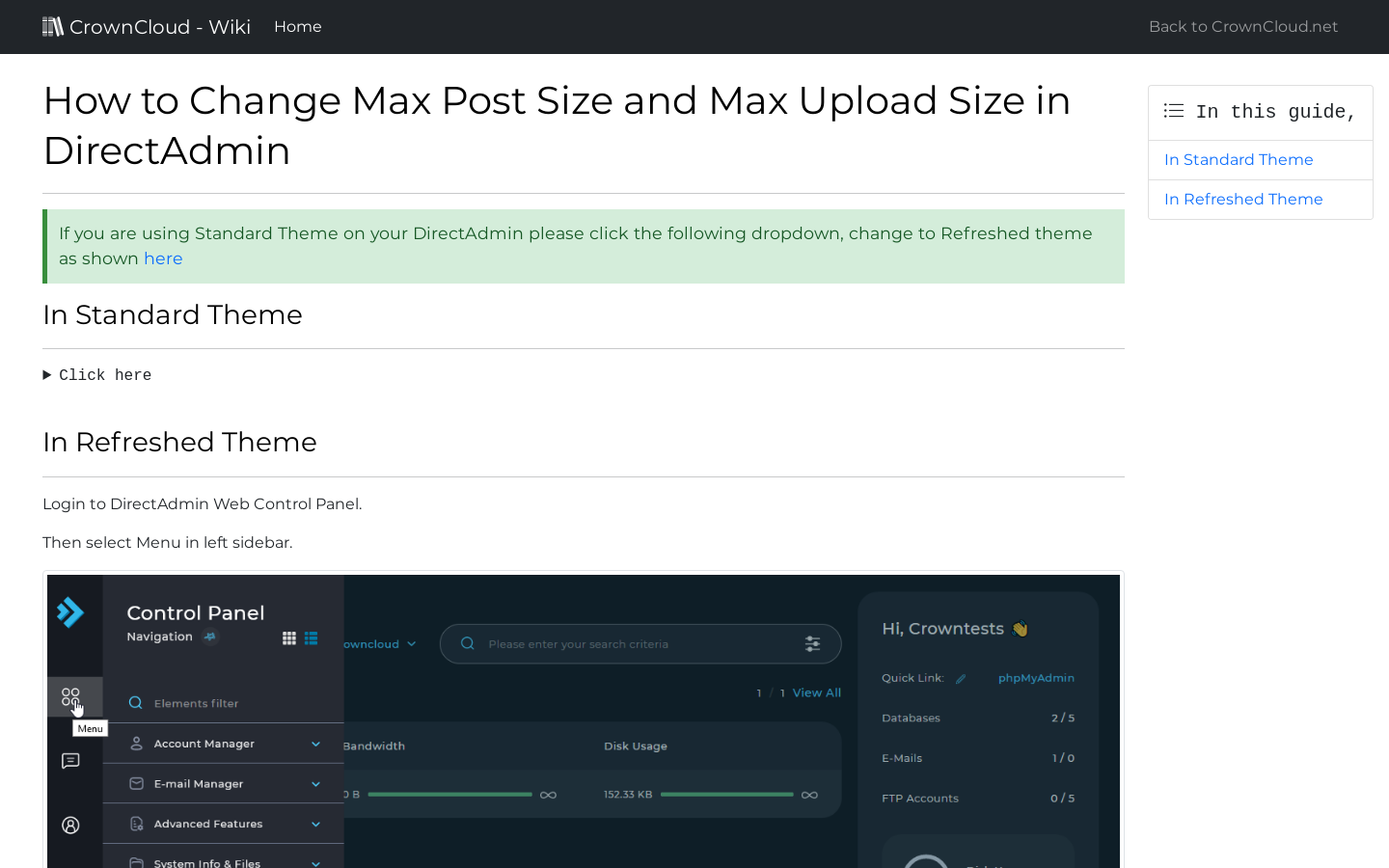Viewport: 1389px width, 868px height.
Task: Click the CrownCloud Wiki logo
Action: pyautogui.click(x=146, y=26)
